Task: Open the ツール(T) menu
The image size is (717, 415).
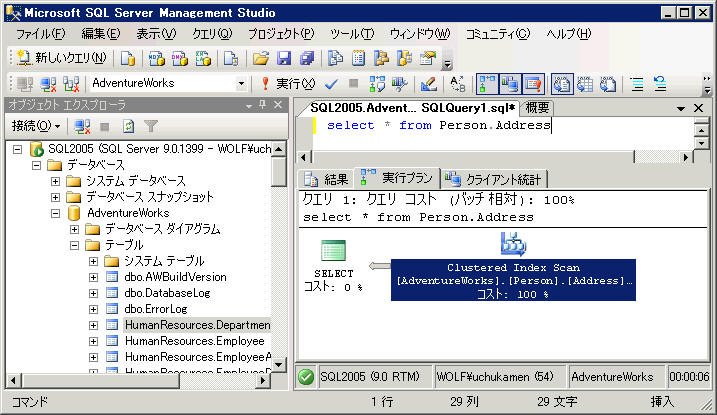Action: (x=352, y=34)
